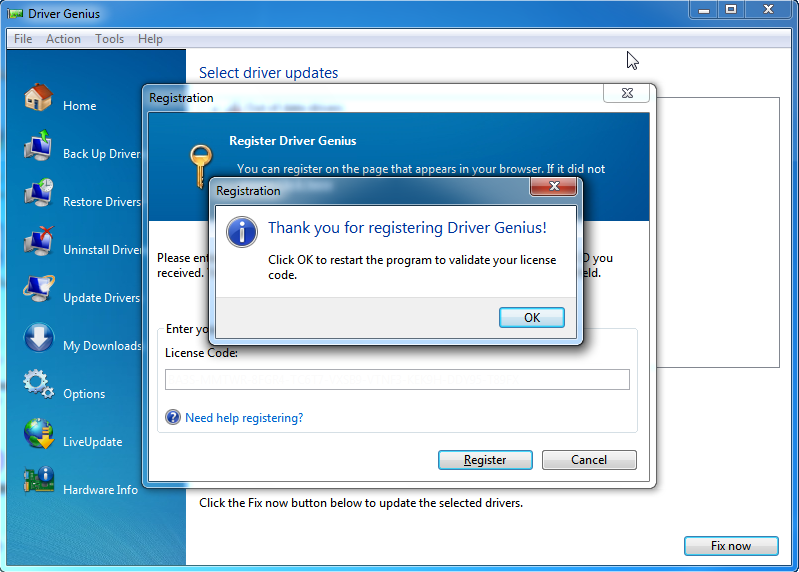The image size is (799, 572).
Task: Select the Update Drivers label
Action: tap(101, 297)
